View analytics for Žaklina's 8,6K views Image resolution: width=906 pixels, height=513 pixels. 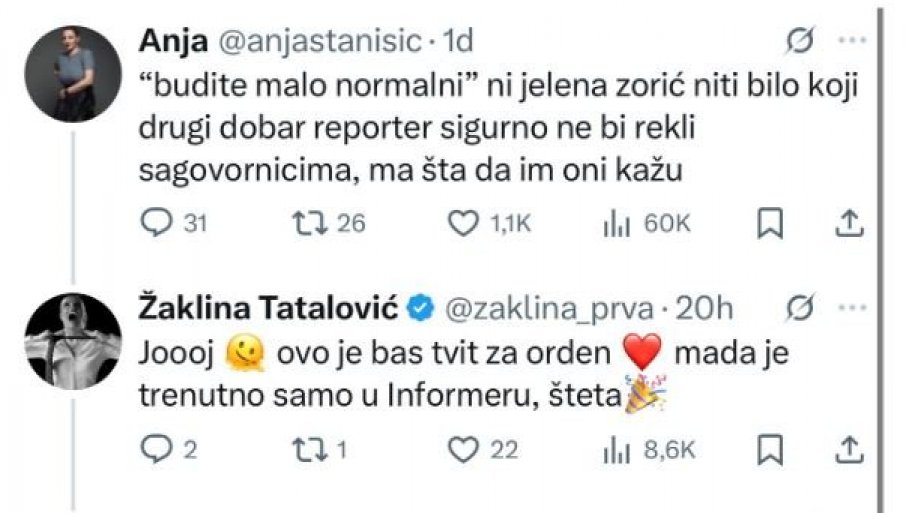[617, 451]
